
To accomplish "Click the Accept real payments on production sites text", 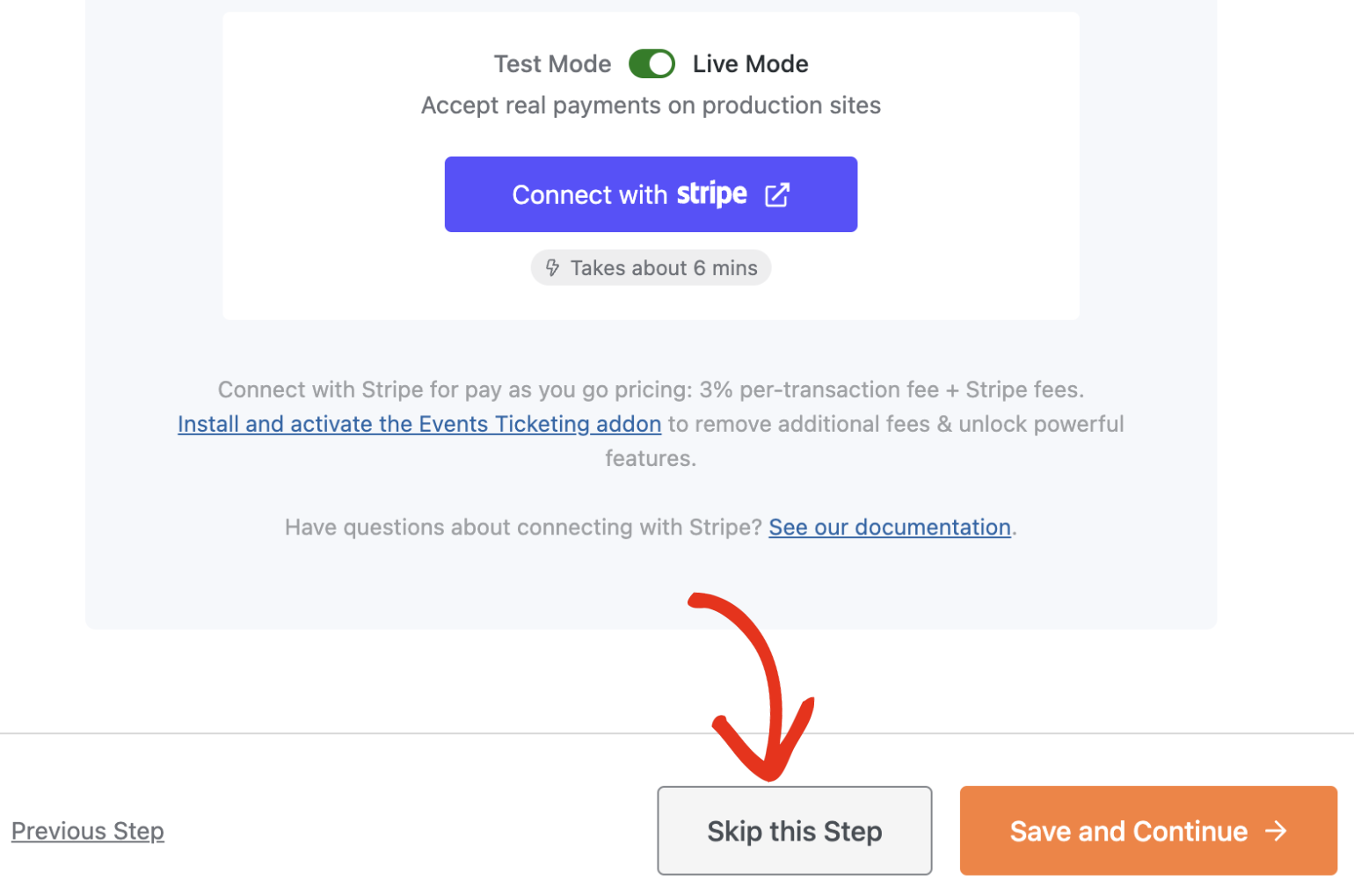I will 651,106.
